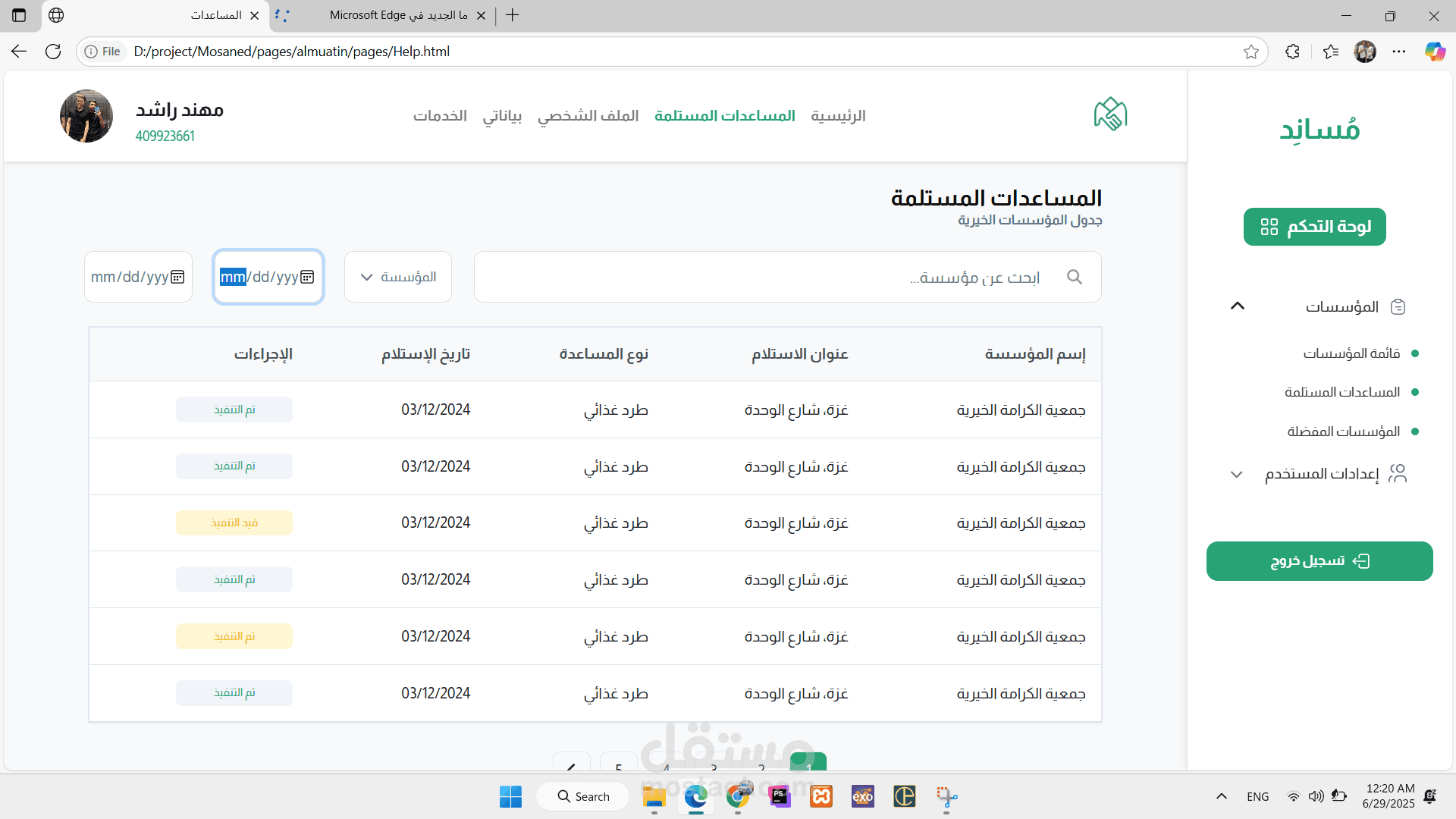Open a new browser tab
The height and width of the screenshot is (819, 1456).
tap(513, 15)
